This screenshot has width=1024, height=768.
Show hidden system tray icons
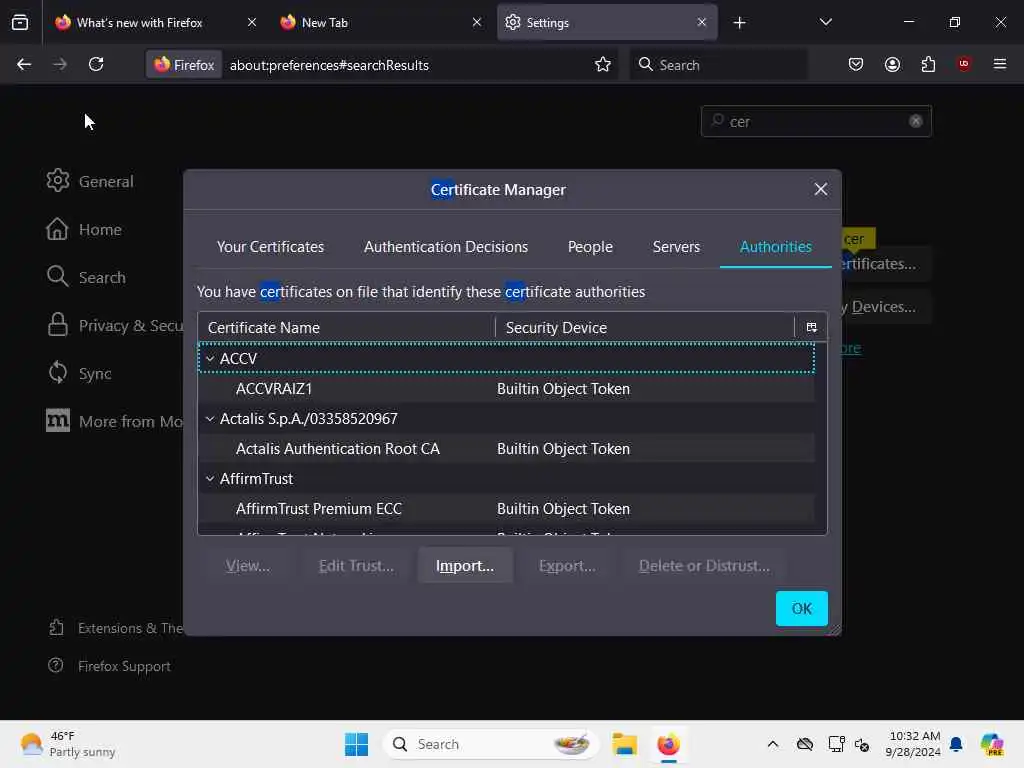click(x=773, y=744)
